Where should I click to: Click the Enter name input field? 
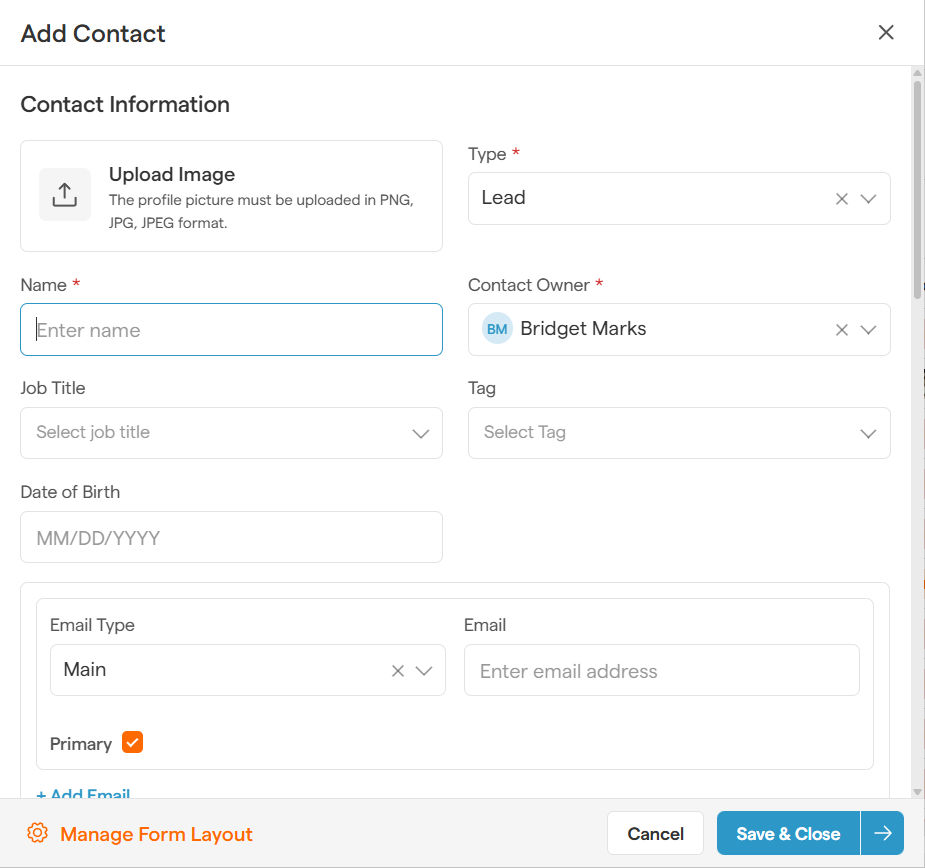click(x=231, y=330)
